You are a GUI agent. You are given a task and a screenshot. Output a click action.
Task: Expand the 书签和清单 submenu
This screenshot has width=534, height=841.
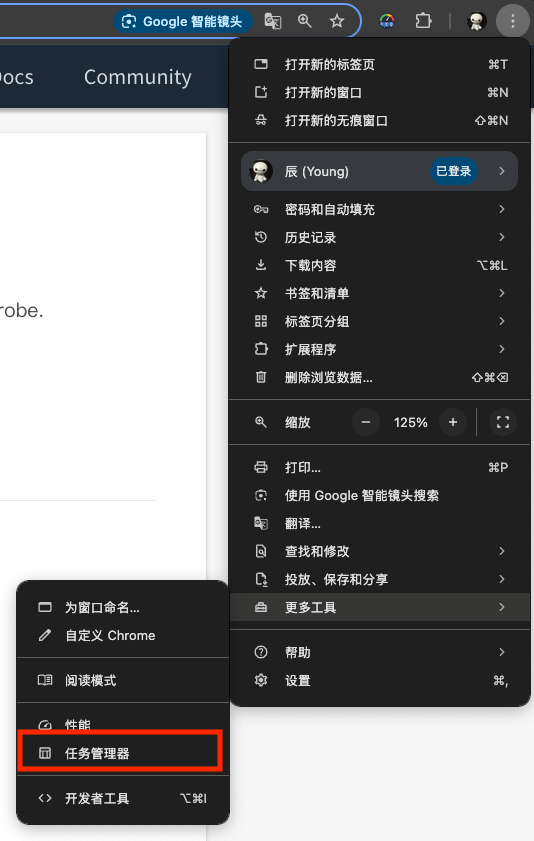[380, 293]
